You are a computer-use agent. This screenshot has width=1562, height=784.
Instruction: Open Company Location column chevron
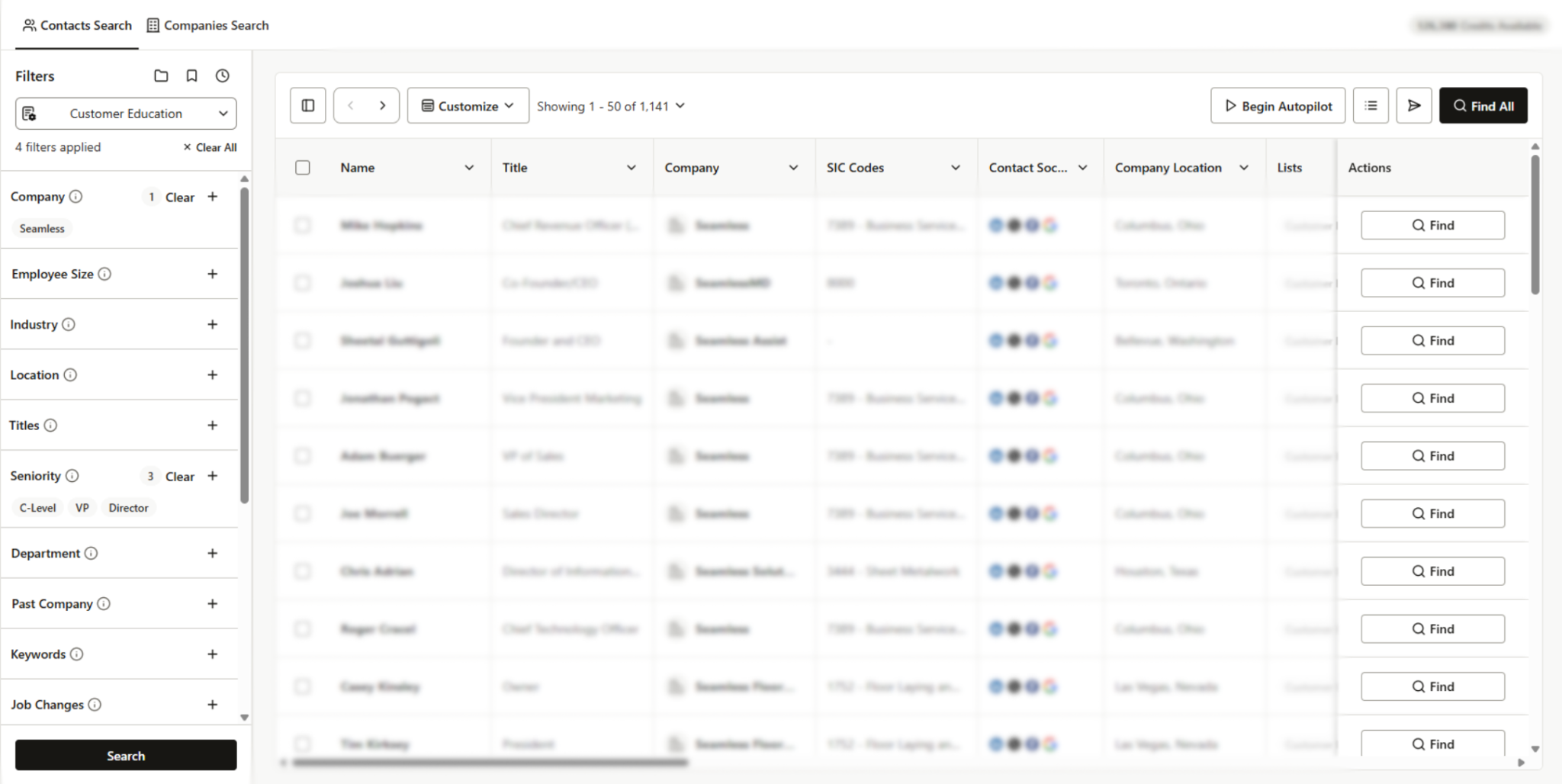pos(1244,167)
